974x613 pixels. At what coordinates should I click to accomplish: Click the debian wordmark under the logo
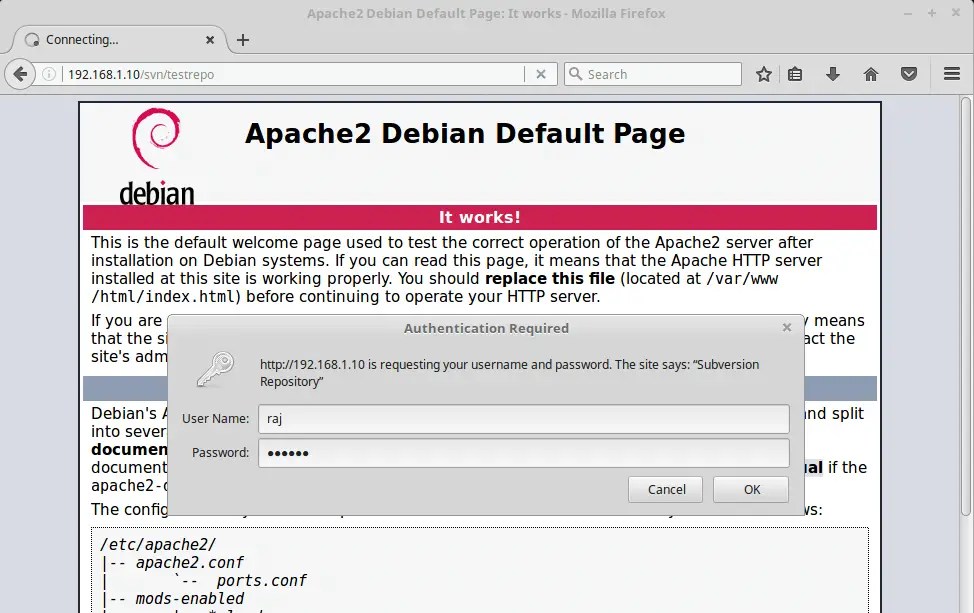tap(157, 193)
